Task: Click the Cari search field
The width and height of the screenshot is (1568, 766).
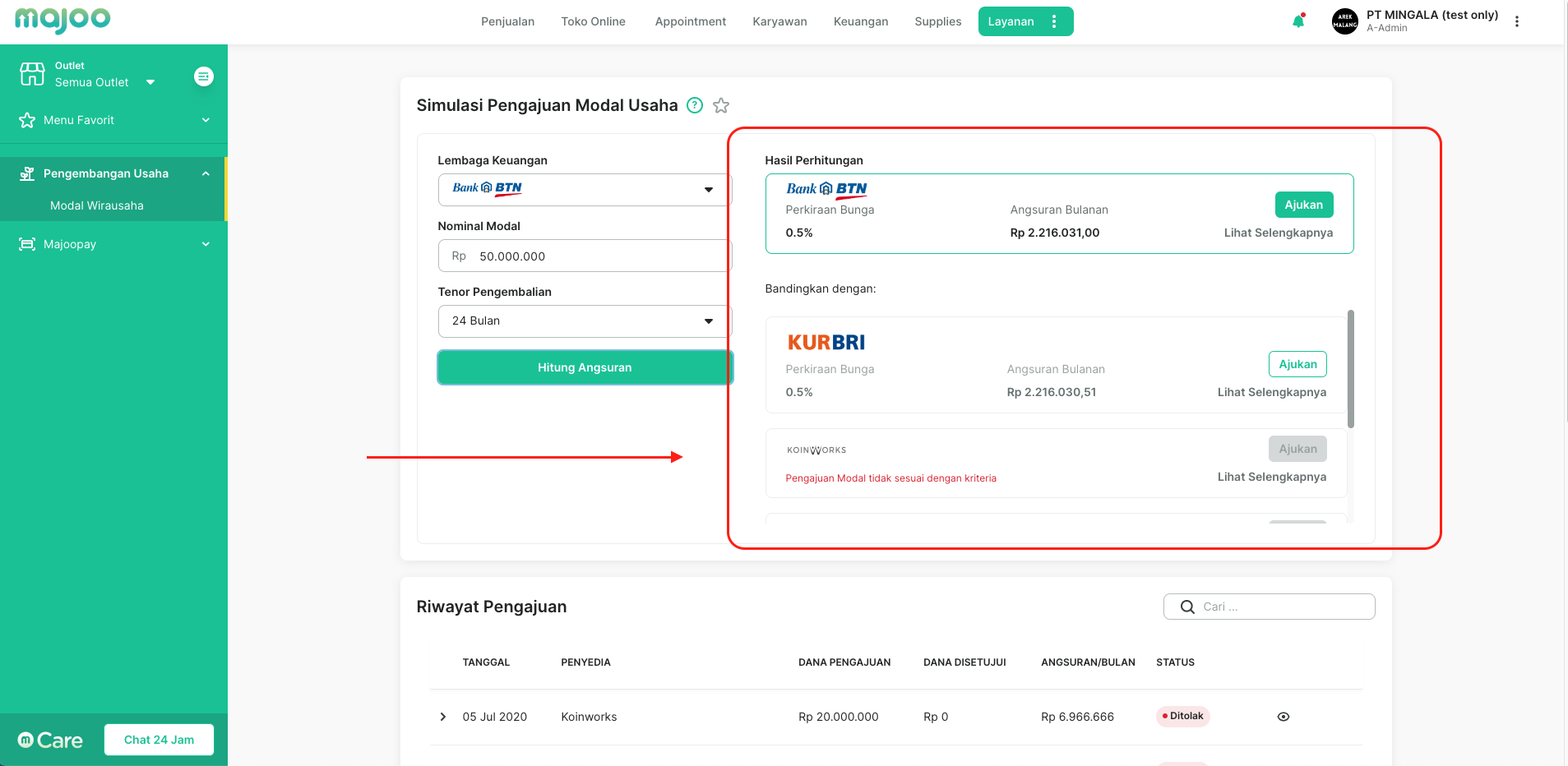Action: point(1269,607)
